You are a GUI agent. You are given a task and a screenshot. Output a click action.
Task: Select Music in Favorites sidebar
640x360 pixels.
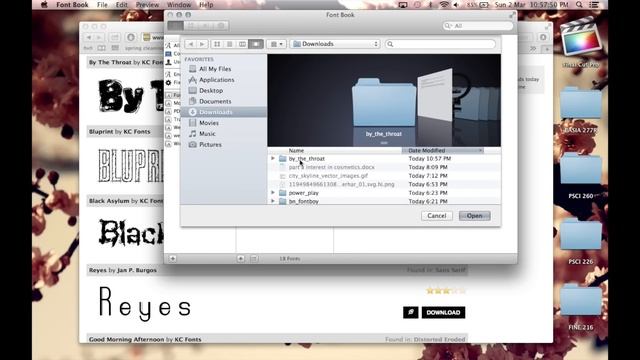[x=207, y=134]
